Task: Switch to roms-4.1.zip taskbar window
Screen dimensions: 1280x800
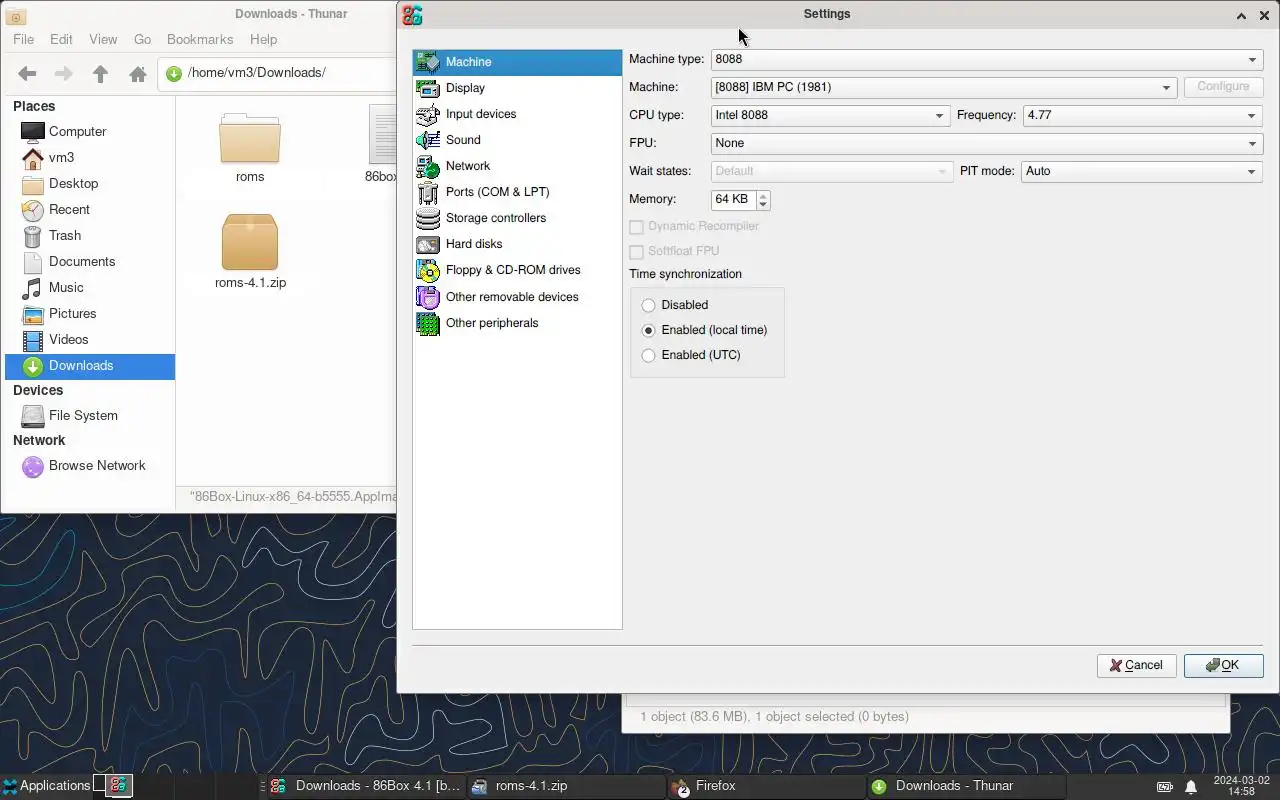Action: point(565,786)
